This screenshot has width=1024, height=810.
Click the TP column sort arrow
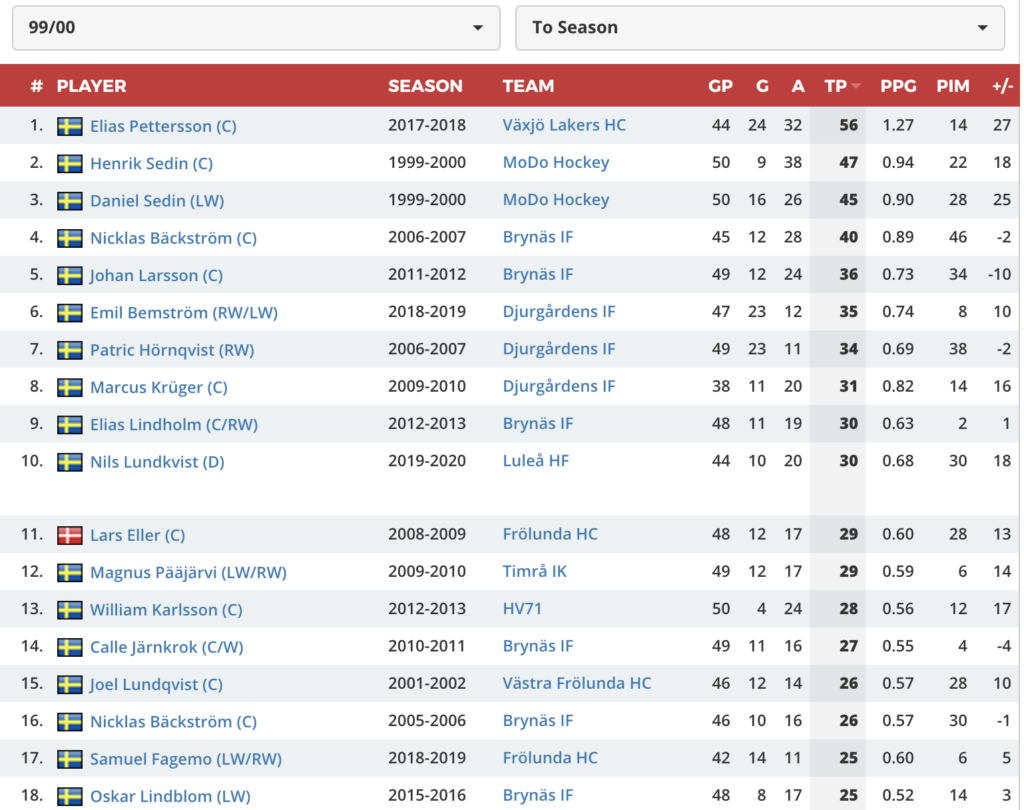(856, 86)
